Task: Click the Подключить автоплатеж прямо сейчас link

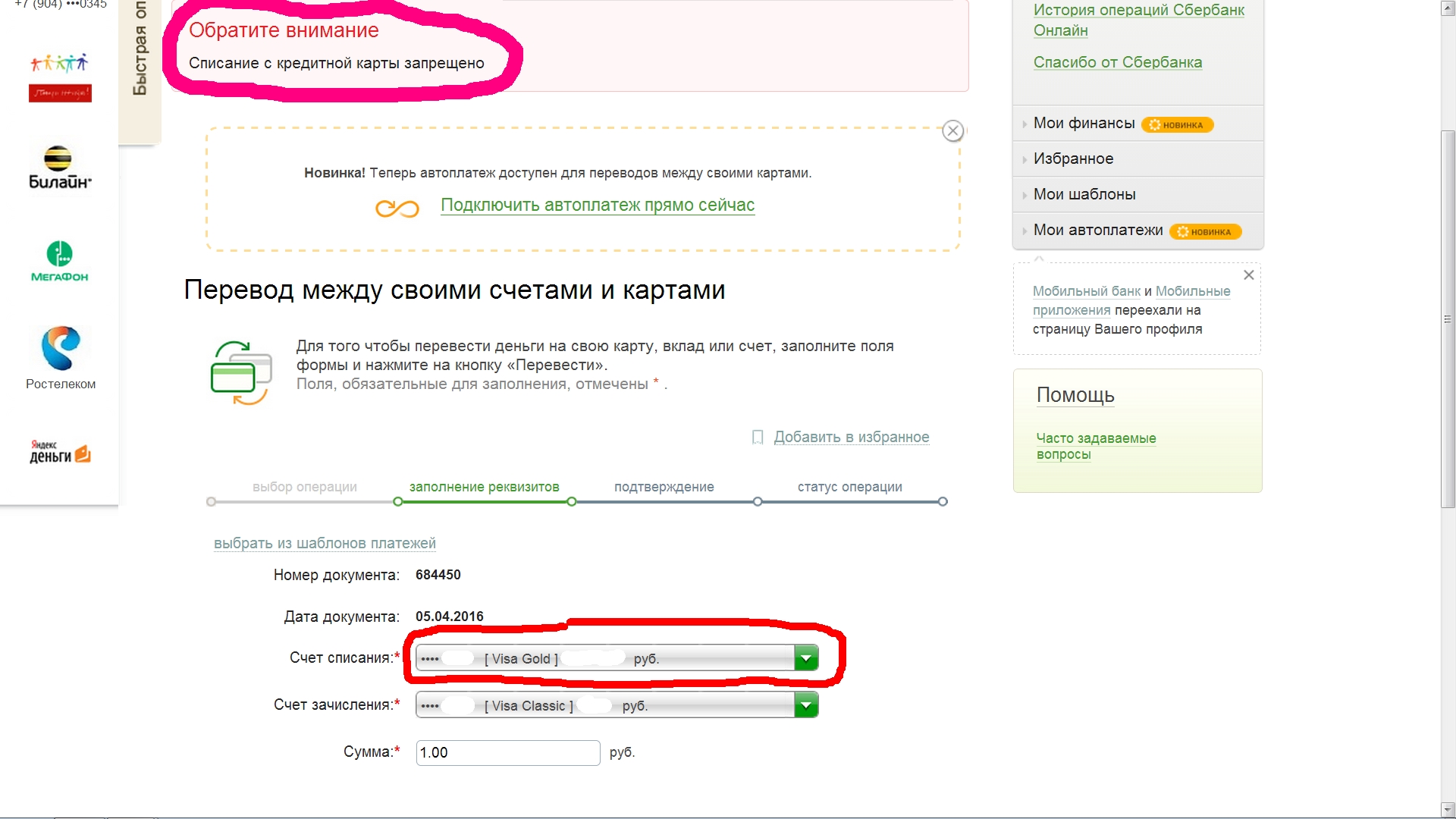Action: (x=598, y=206)
